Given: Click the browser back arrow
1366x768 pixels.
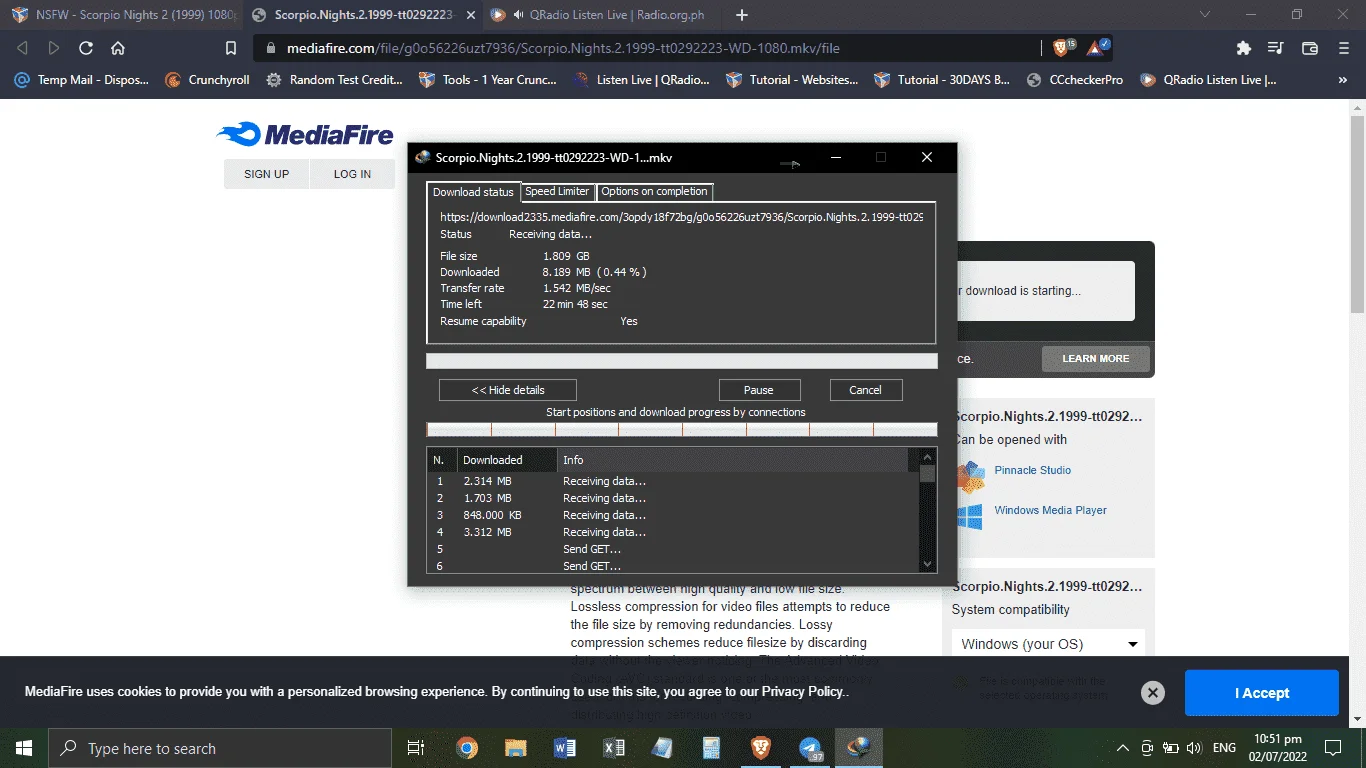Looking at the screenshot, I should (x=22, y=48).
